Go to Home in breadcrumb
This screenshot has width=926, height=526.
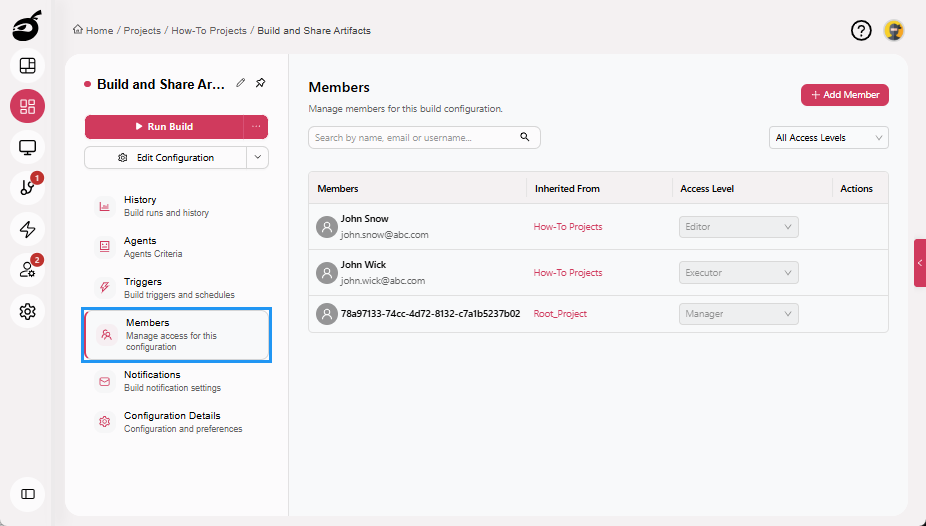pos(99,31)
